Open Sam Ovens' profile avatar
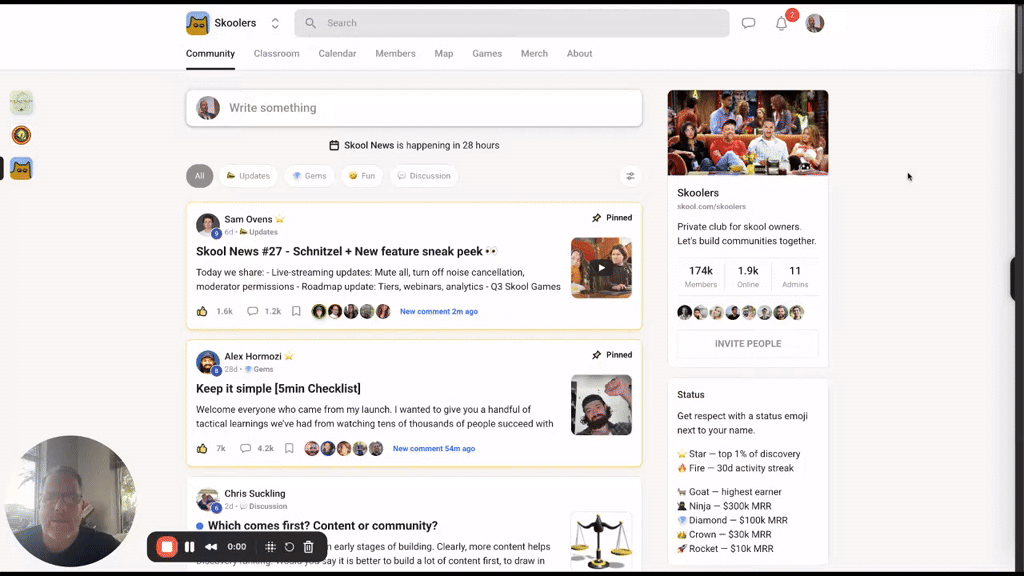 208,225
